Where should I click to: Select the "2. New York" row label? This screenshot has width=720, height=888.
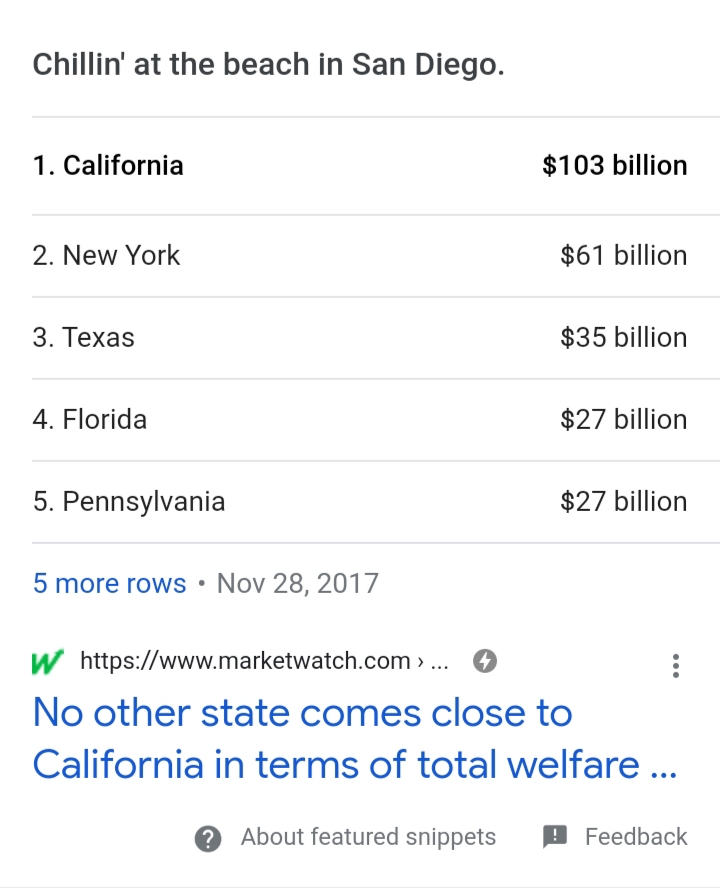[x=106, y=255]
